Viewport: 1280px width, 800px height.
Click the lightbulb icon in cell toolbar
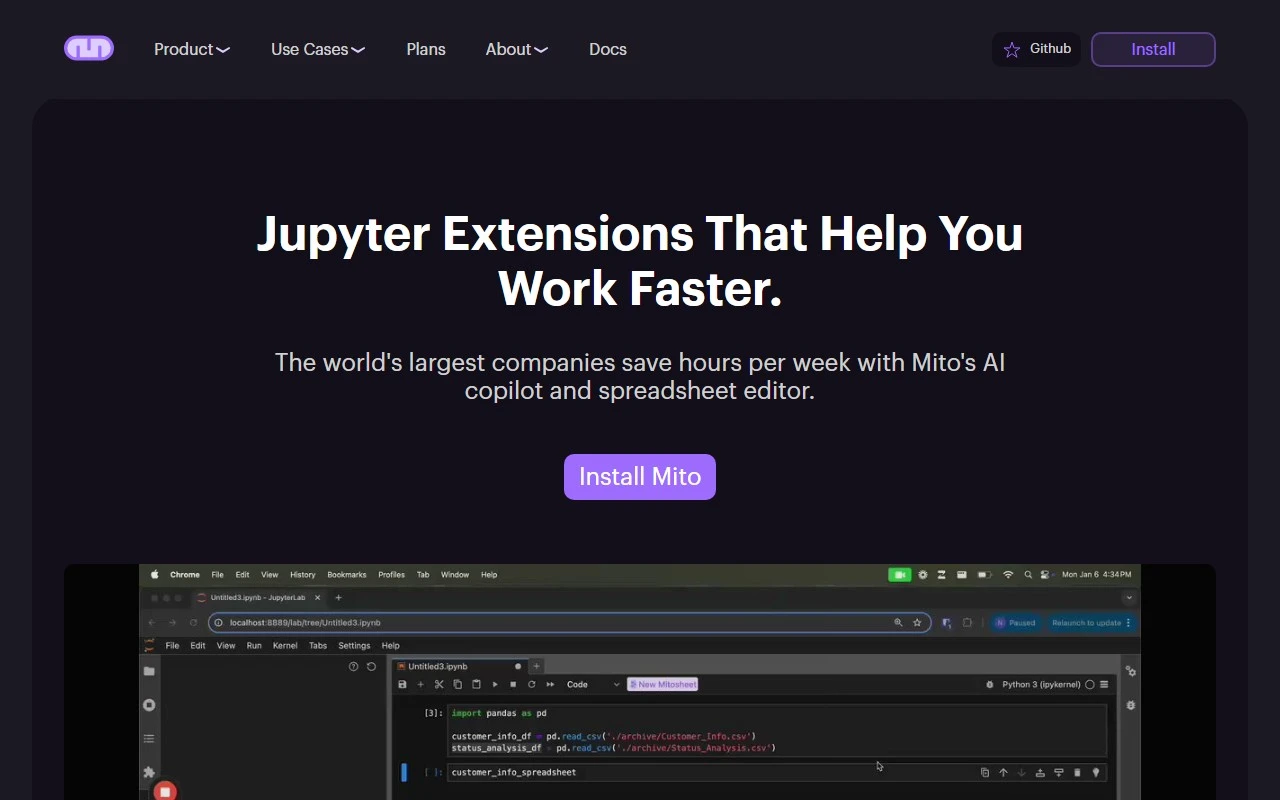[1096, 772]
